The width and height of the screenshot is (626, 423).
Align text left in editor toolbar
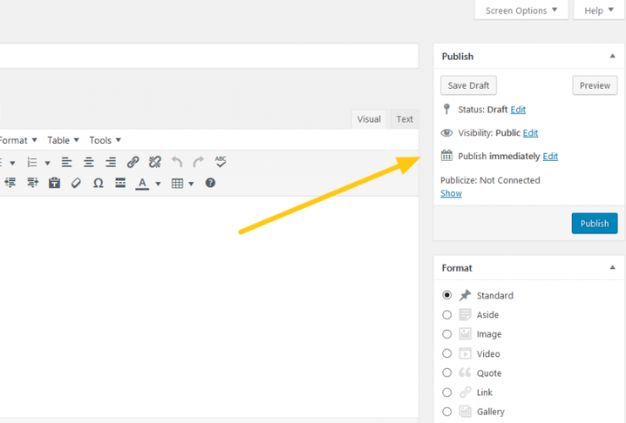tap(67, 162)
